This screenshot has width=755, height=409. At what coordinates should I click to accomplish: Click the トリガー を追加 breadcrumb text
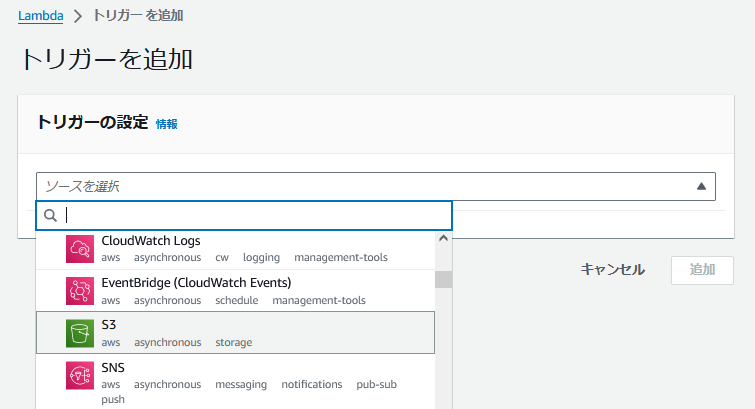tap(138, 16)
